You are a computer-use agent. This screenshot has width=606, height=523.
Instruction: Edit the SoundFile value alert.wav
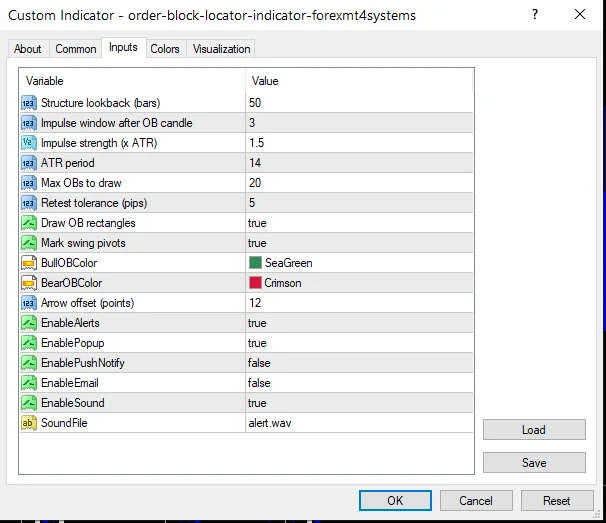coord(270,423)
